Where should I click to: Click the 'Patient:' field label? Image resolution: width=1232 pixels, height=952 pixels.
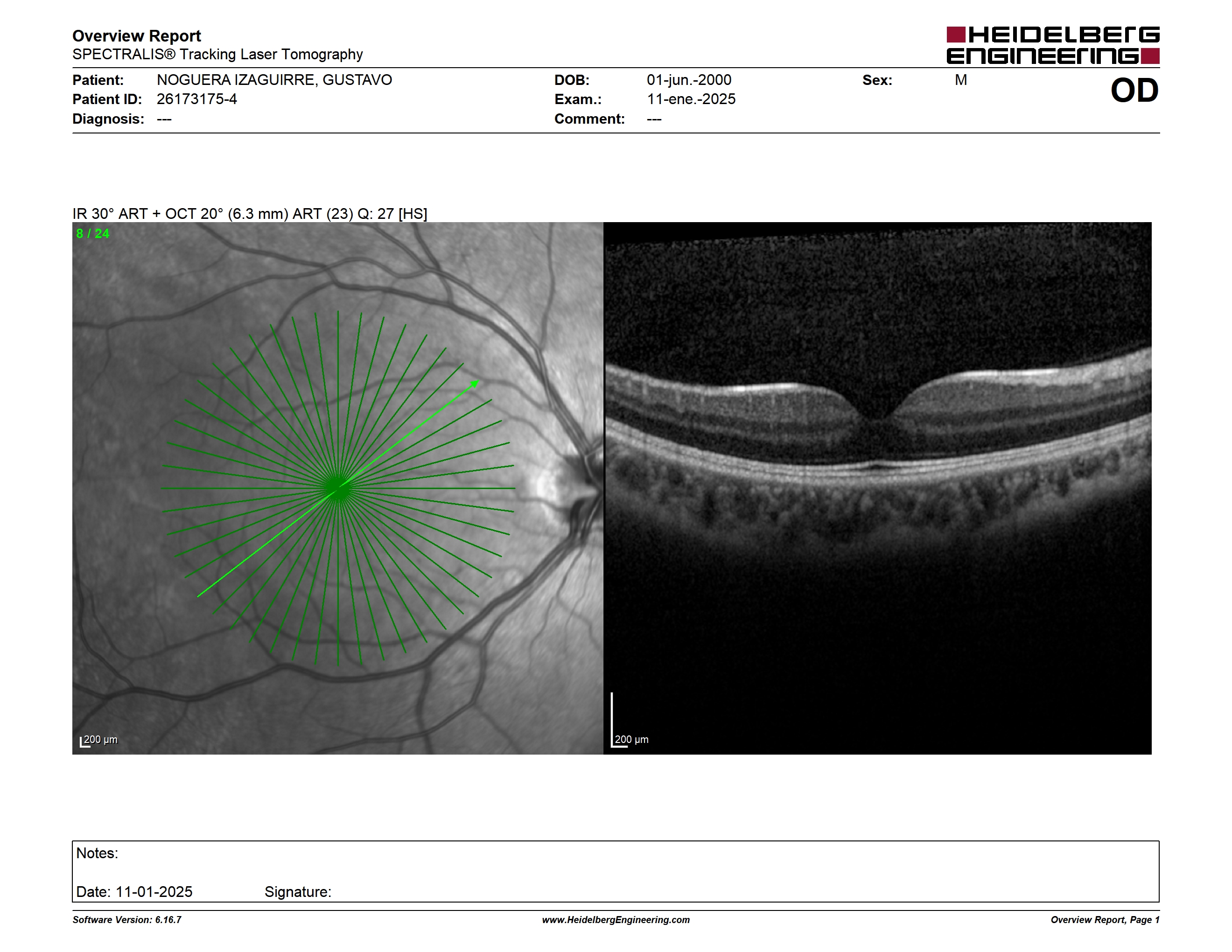pyautogui.click(x=98, y=80)
